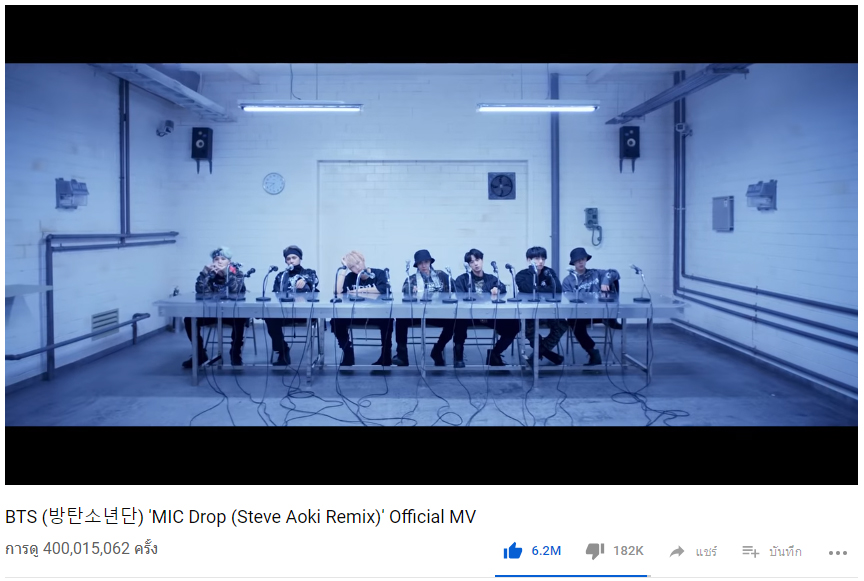Click the right wall speaker in video

point(629,143)
